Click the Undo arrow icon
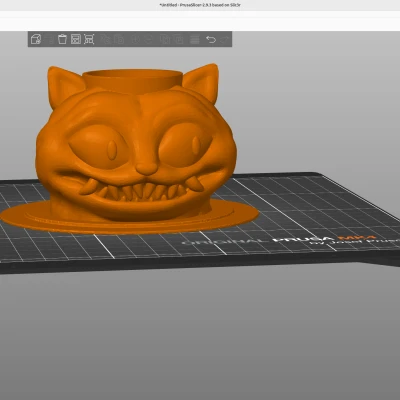This screenshot has height=400, width=400. [x=211, y=39]
